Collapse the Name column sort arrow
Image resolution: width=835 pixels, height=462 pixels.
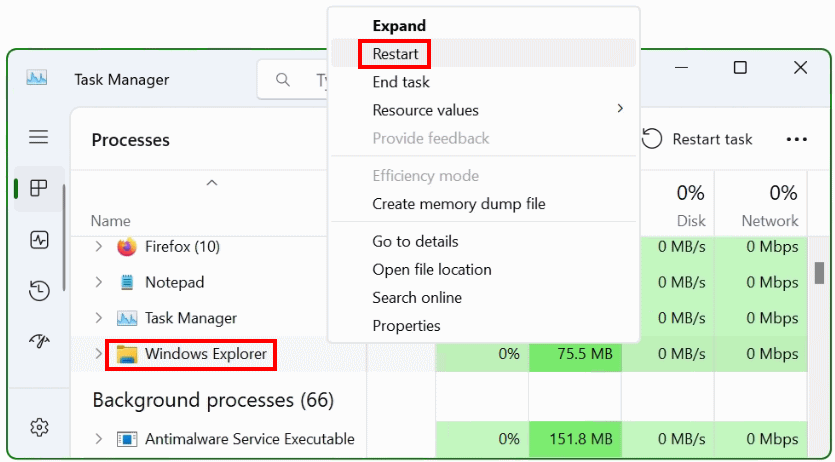(x=212, y=183)
